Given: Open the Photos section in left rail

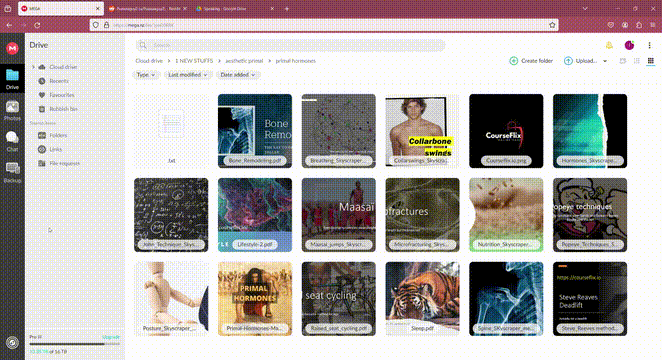Looking at the screenshot, I should coord(12,111).
